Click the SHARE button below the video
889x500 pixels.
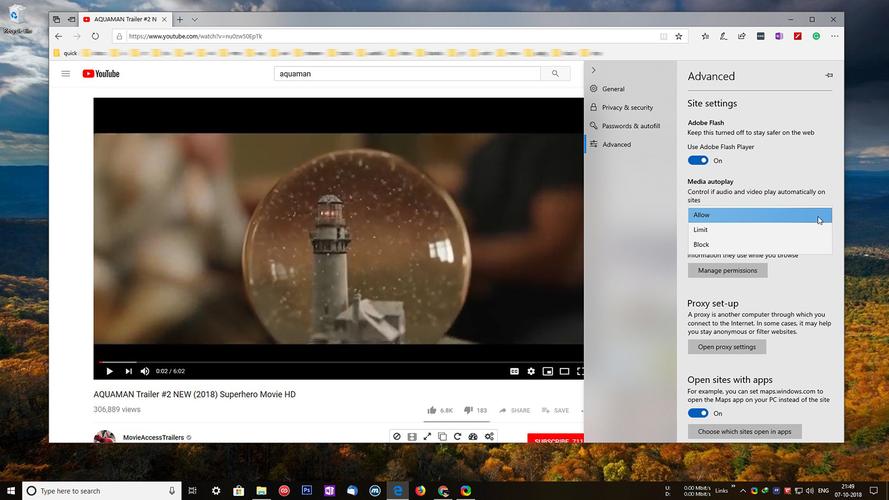[x=514, y=410]
